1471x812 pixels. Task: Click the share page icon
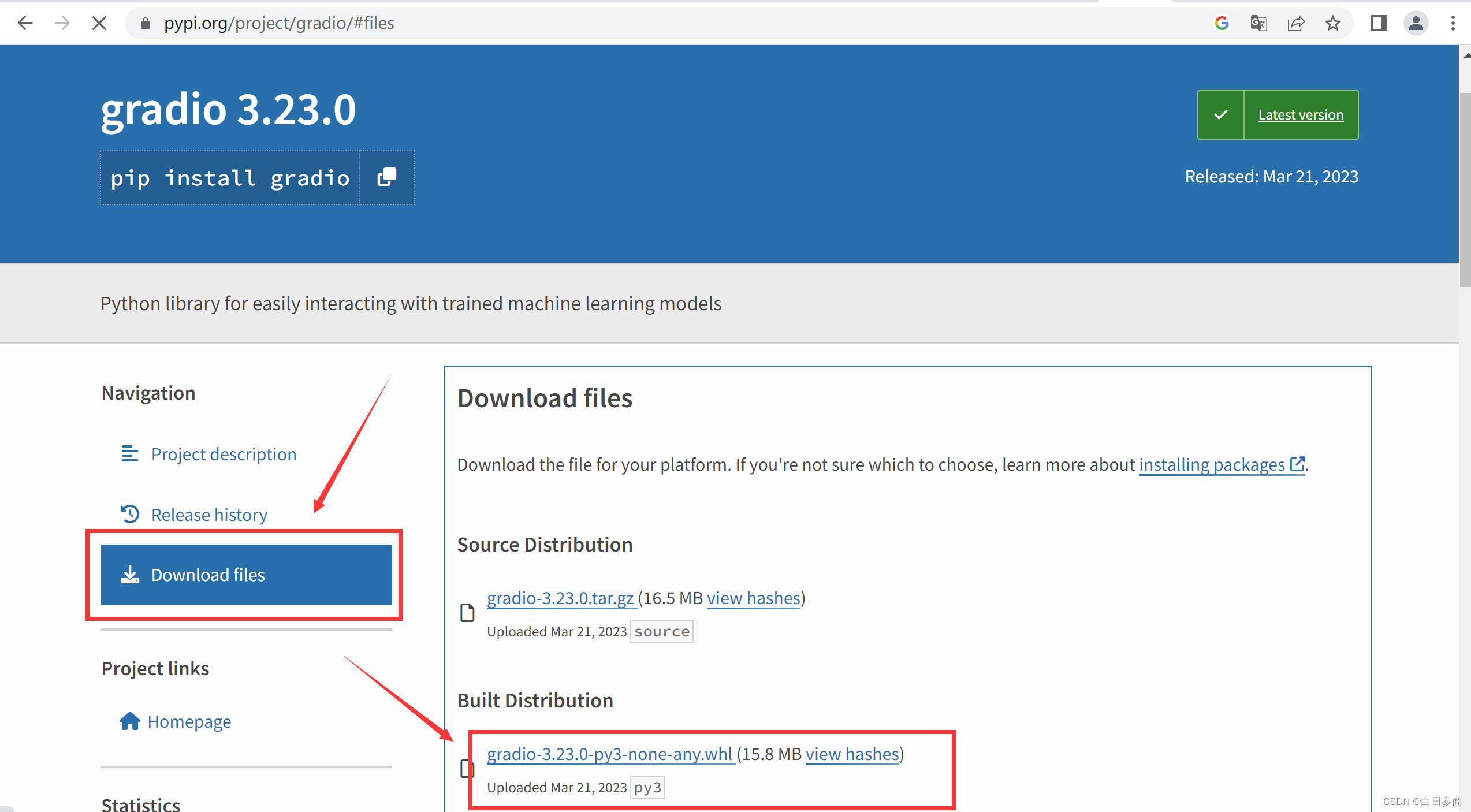point(1295,23)
